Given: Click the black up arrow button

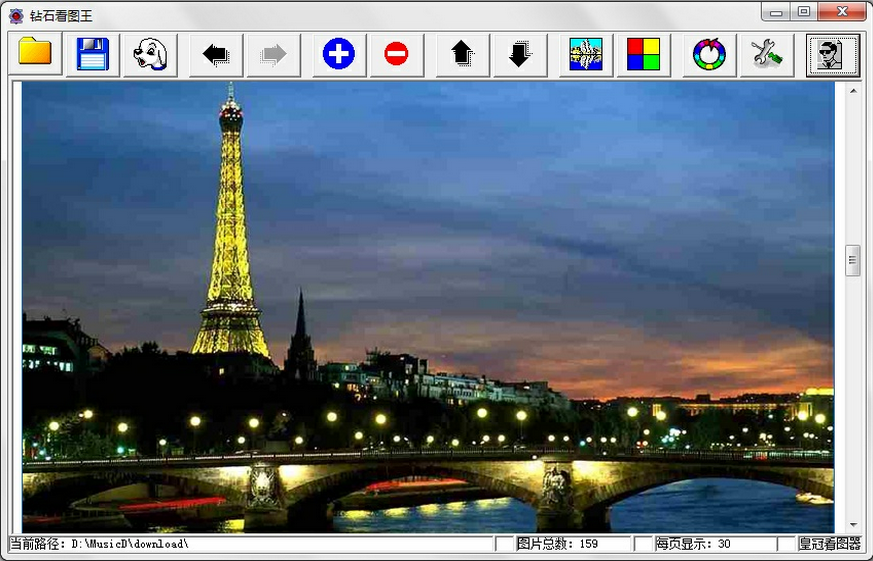Looking at the screenshot, I should pos(462,54).
